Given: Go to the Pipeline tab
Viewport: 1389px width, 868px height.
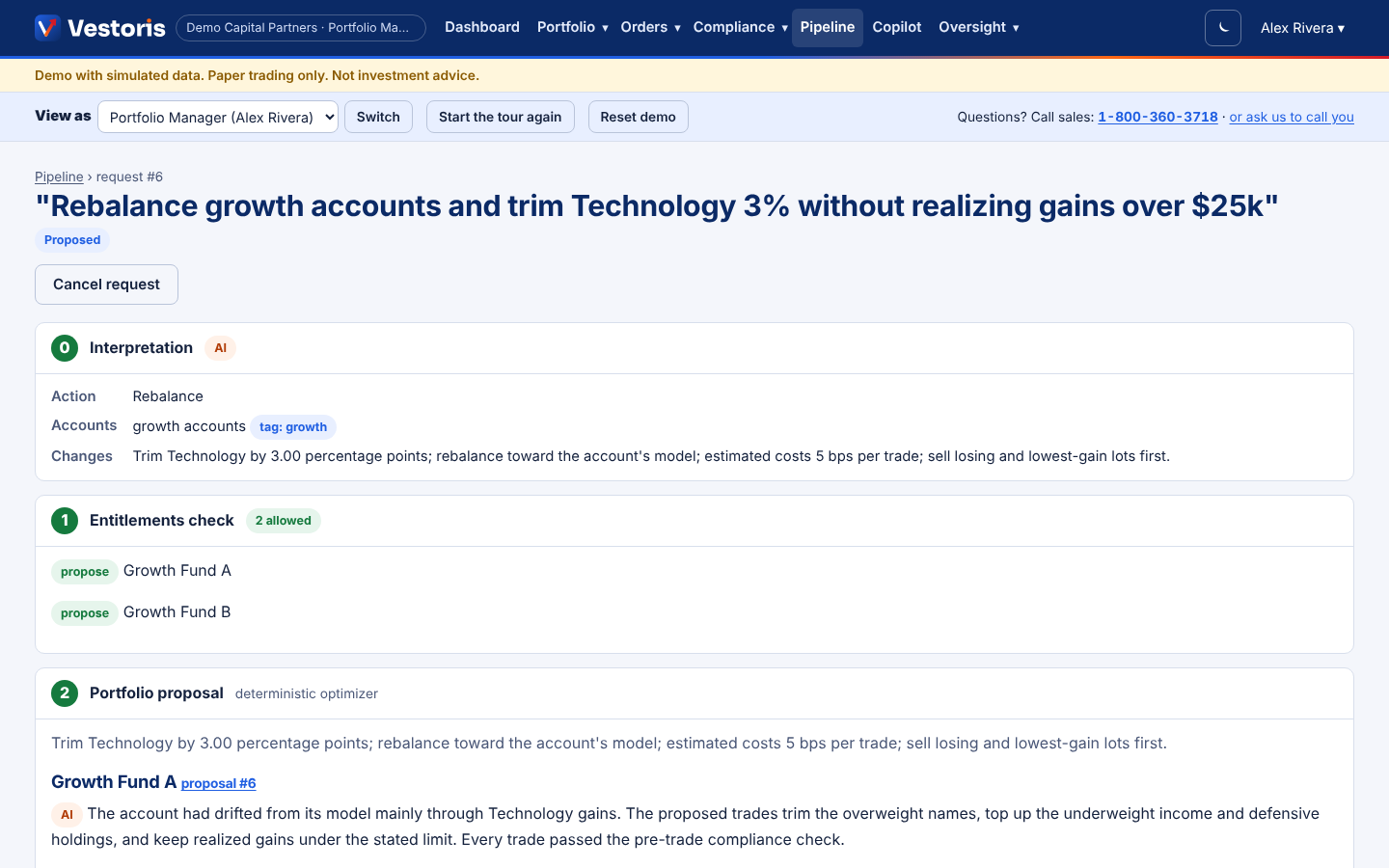Looking at the screenshot, I should pos(828,27).
